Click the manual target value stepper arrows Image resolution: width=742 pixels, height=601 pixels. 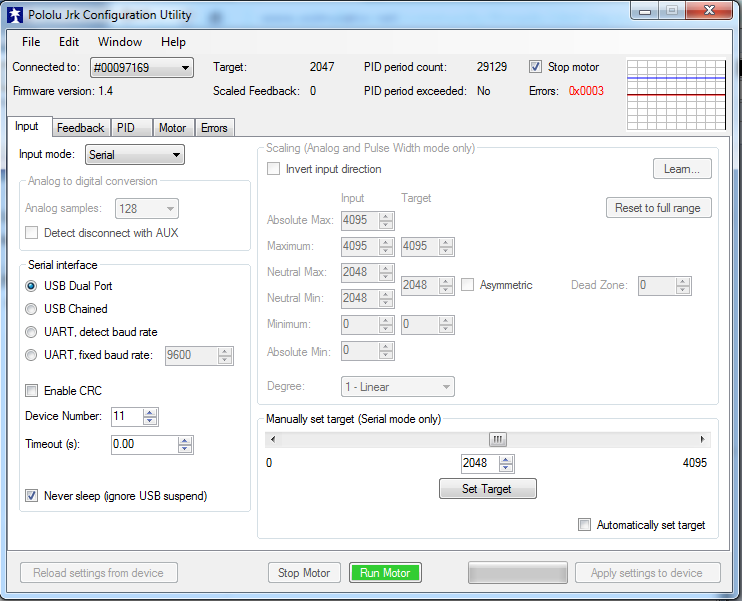[x=506, y=463]
